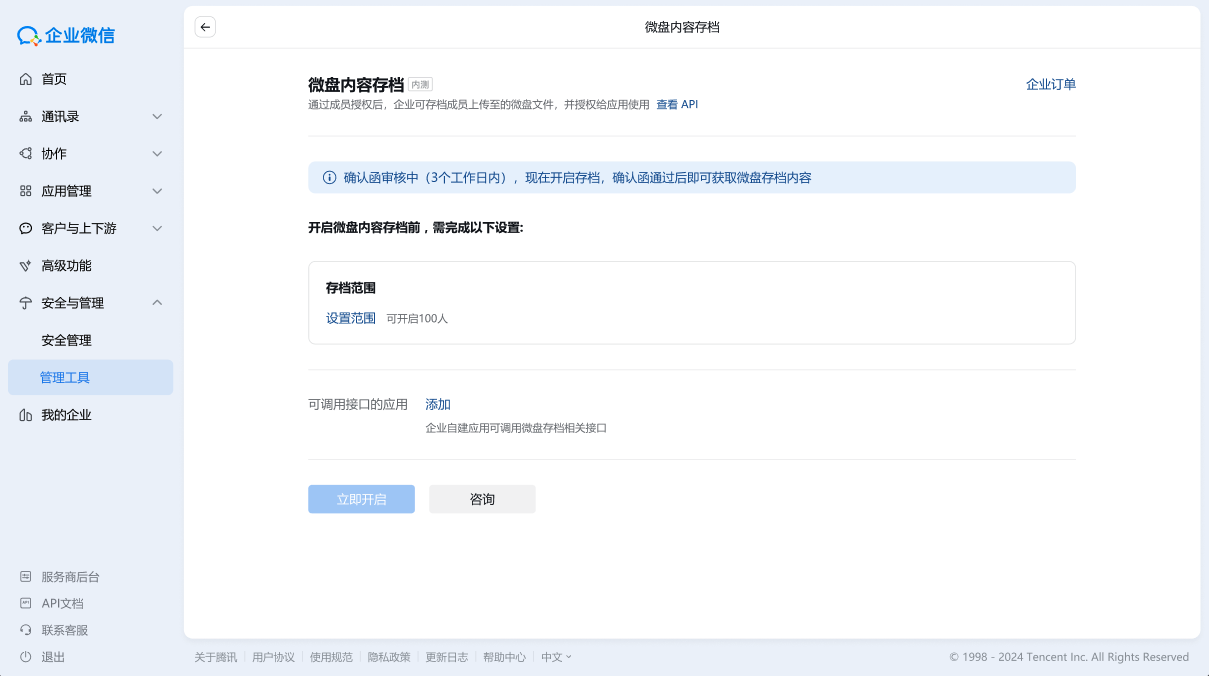Click the 可开启100人 text
Image resolution: width=1209 pixels, height=676 pixels.
[417, 319]
